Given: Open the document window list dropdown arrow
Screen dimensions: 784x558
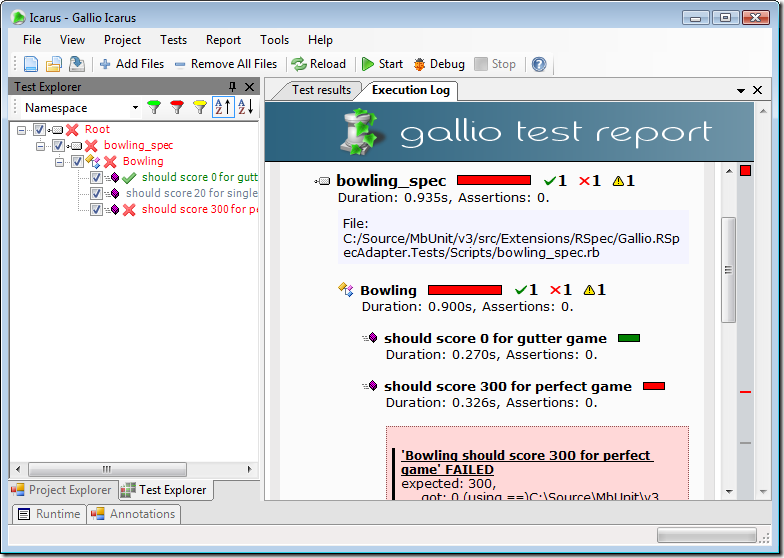Looking at the screenshot, I should [740, 90].
